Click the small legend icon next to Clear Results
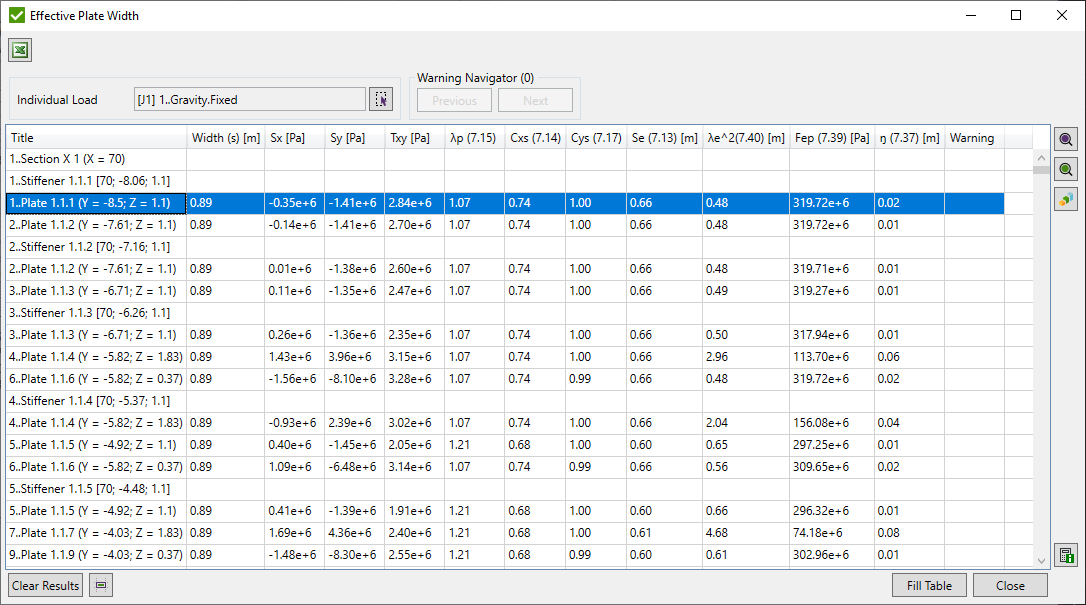 [x=100, y=585]
